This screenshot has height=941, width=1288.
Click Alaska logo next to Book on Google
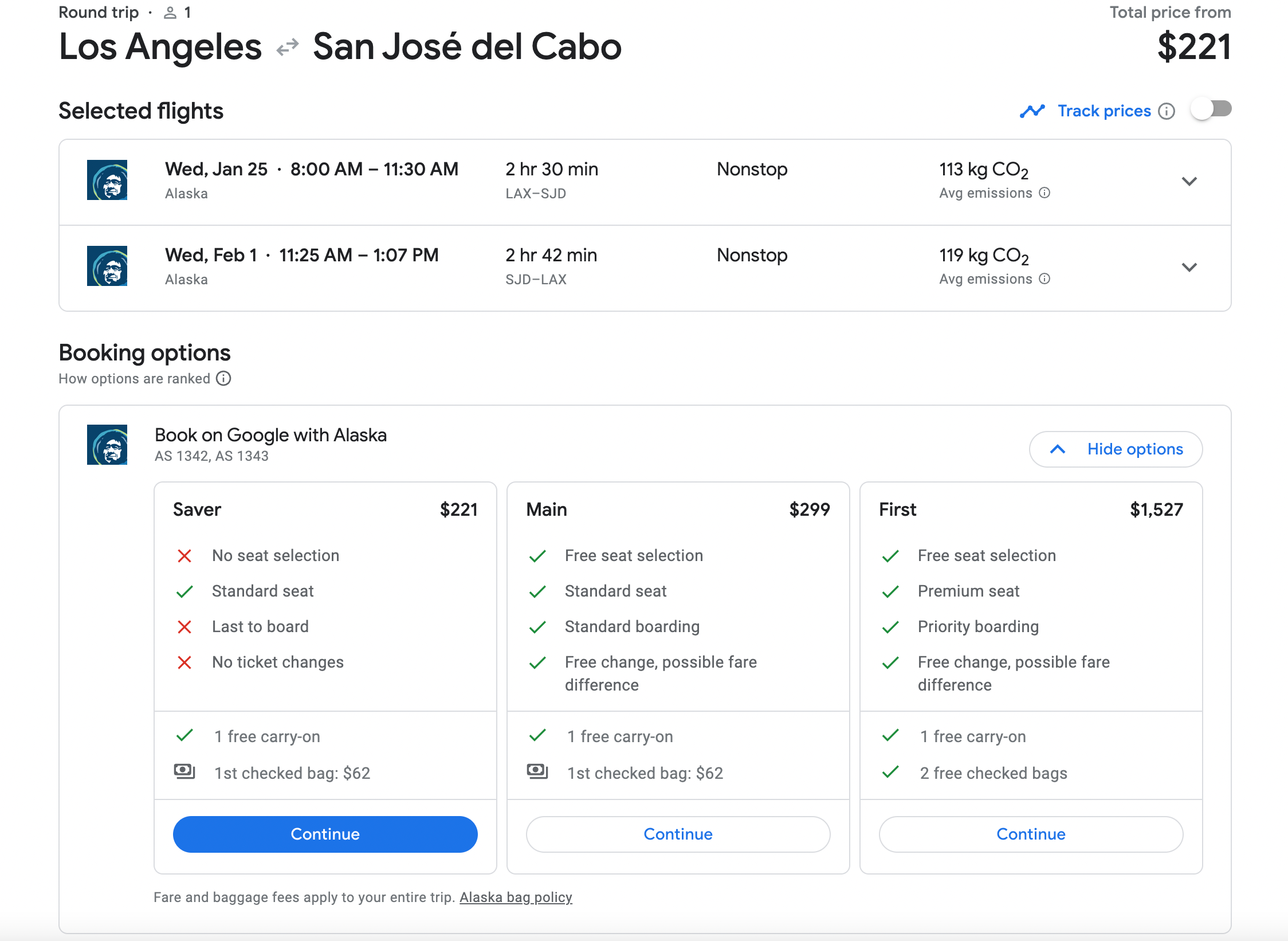pyautogui.click(x=107, y=445)
